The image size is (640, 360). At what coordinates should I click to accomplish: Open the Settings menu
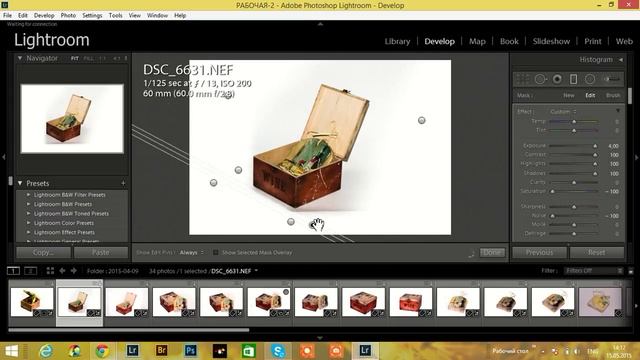click(x=92, y=15)
